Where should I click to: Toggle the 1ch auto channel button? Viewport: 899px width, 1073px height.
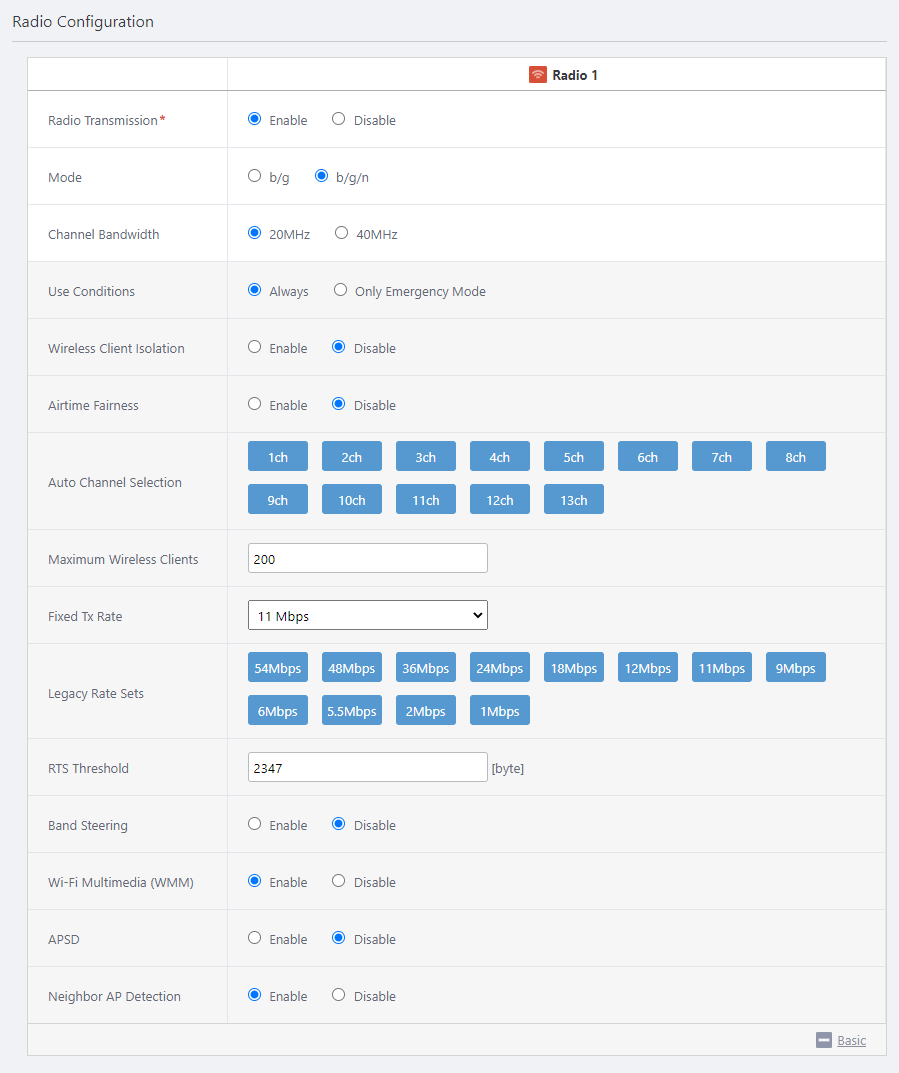[277, 456]
